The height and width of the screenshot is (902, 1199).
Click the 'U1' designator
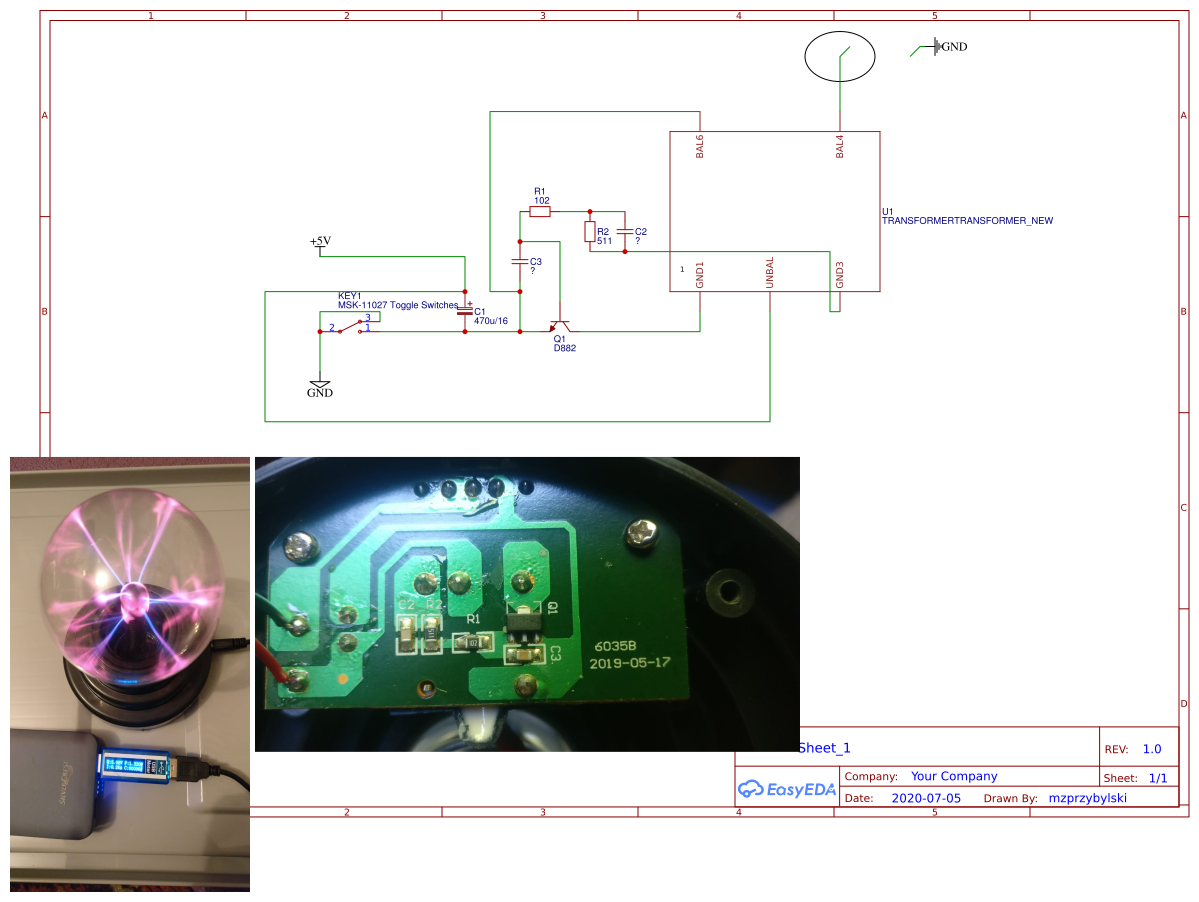[888, 212]
